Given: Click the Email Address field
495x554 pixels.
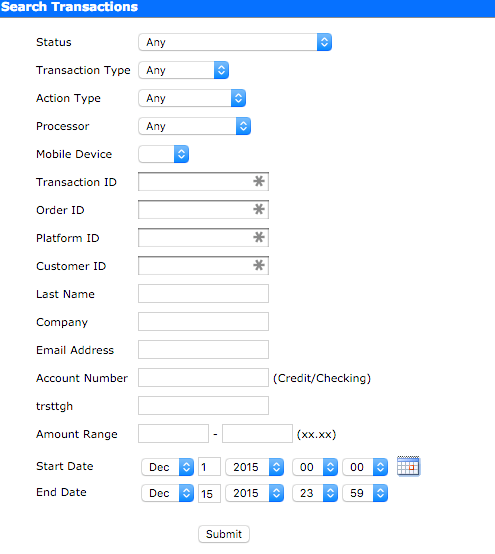Looking at the screenshot, I should (x=204, y=349).
